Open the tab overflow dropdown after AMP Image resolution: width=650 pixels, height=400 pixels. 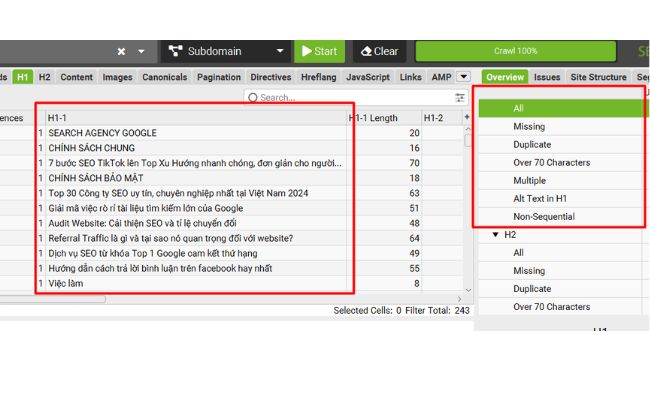pos(463,77)
